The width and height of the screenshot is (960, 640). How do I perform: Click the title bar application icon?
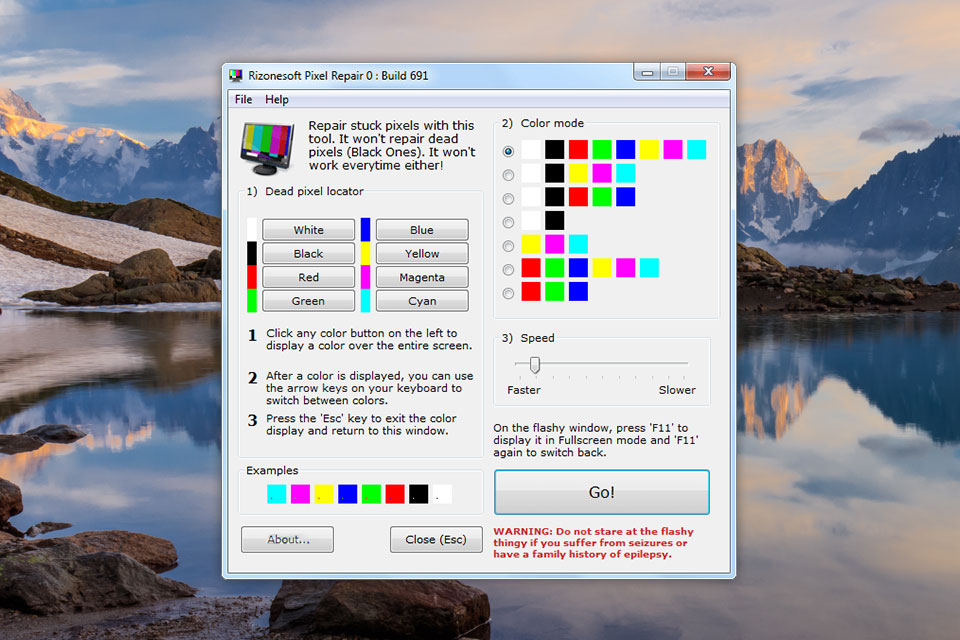pos(236,75)
